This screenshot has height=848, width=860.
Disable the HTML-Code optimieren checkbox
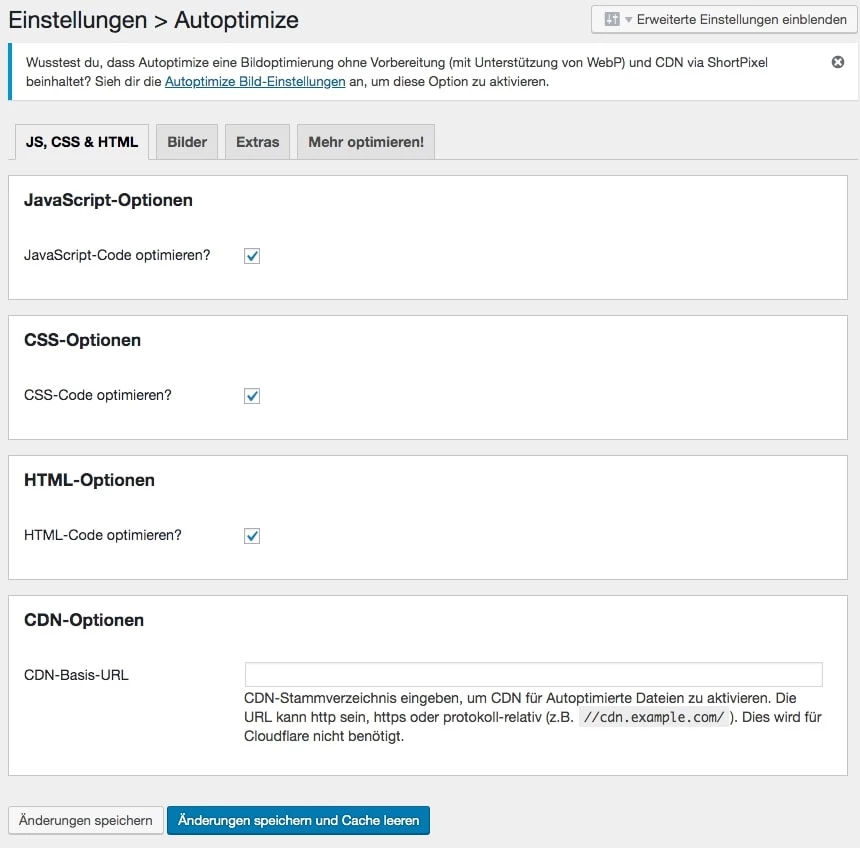point(252,536)
